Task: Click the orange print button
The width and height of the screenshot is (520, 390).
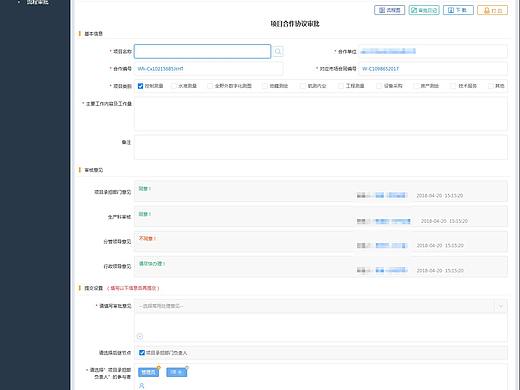Action: point(492,10)
